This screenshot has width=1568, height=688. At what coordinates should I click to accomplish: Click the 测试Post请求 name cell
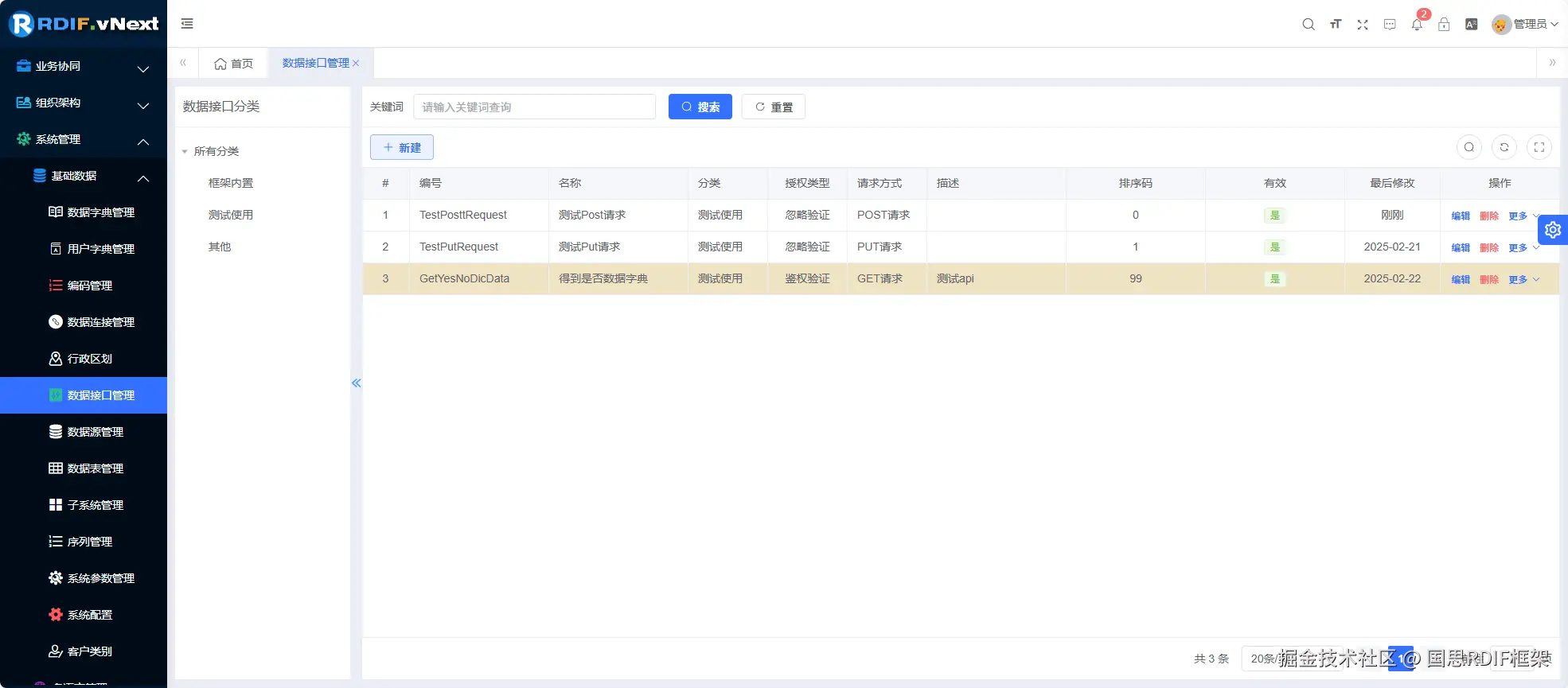[x=618, y=215]
